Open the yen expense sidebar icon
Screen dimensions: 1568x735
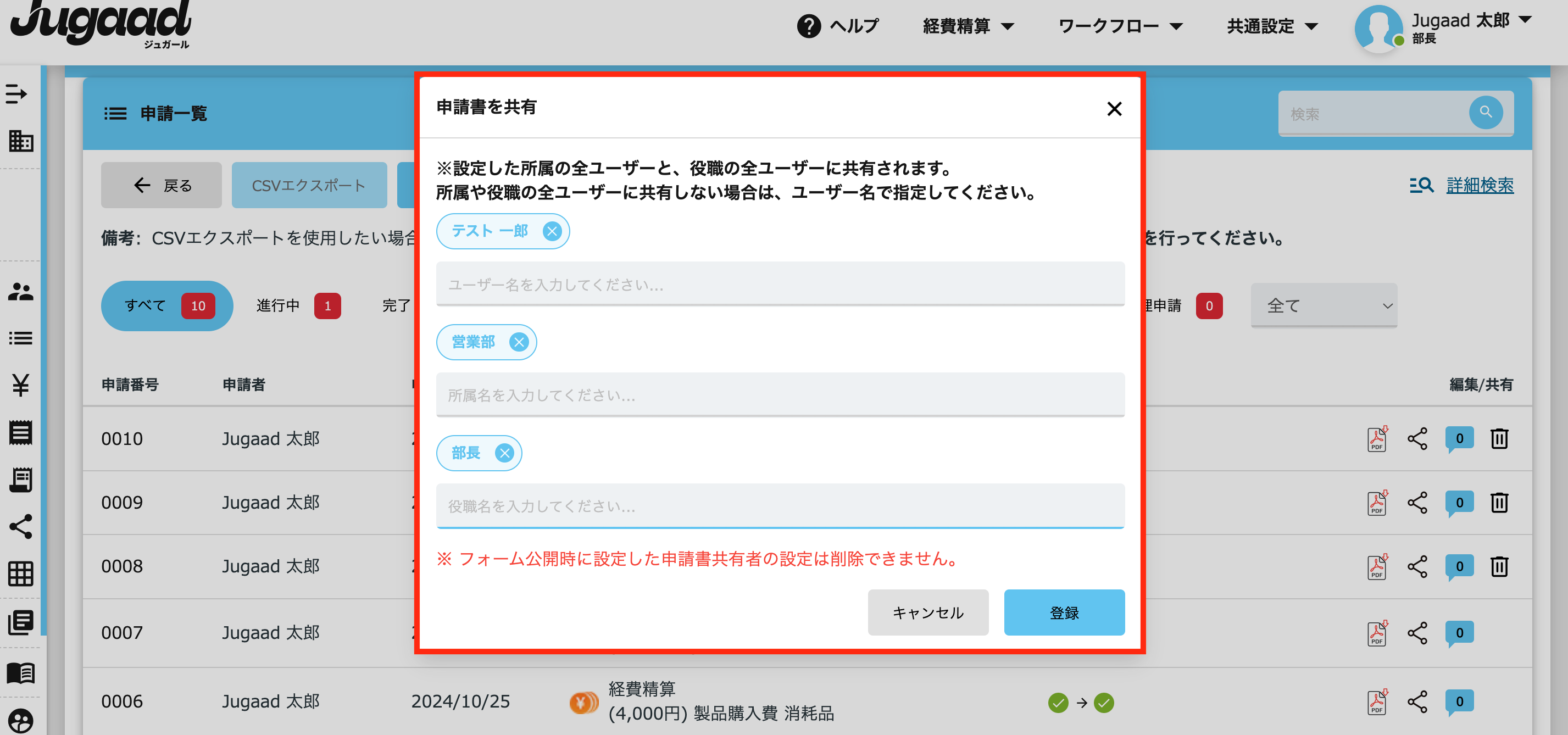point(21,385)
